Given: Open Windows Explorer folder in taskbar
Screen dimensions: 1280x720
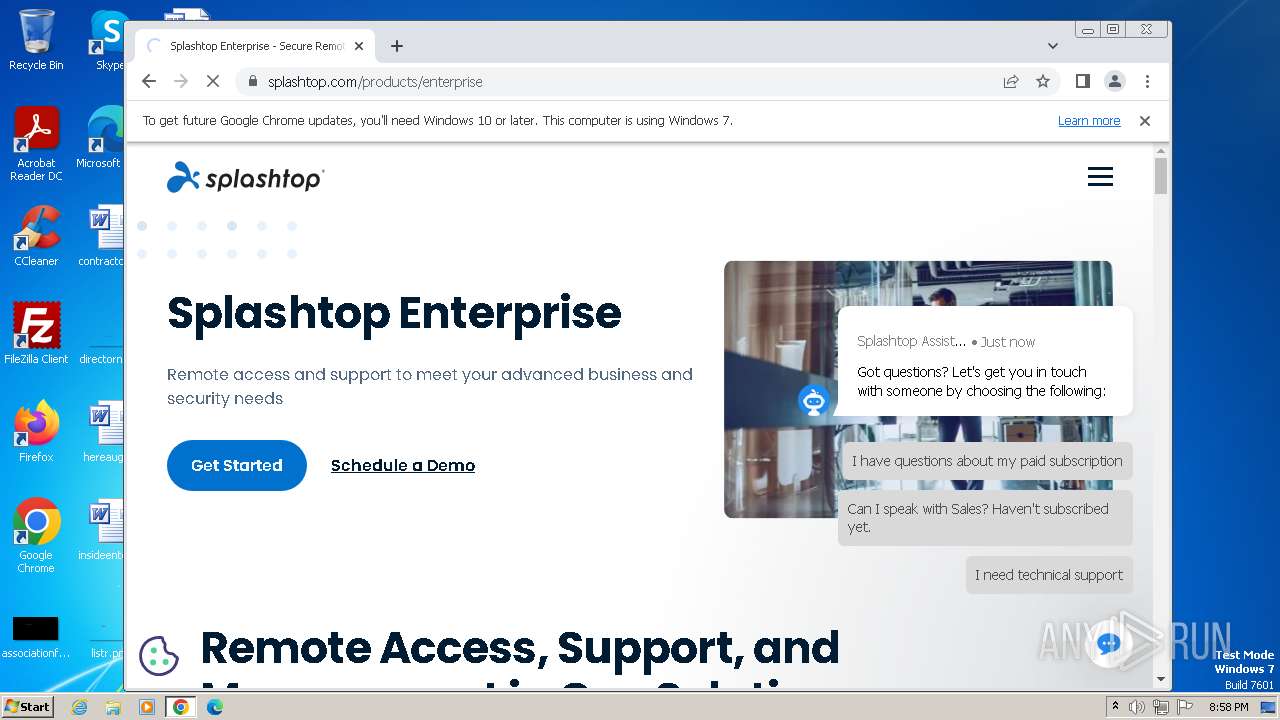Looking at the screenshot, I should [113, 707].
